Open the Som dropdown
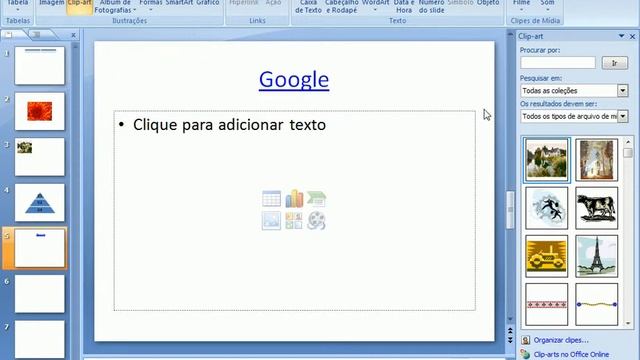The width and height of the screenshot is (640, 360). [547, 7]
